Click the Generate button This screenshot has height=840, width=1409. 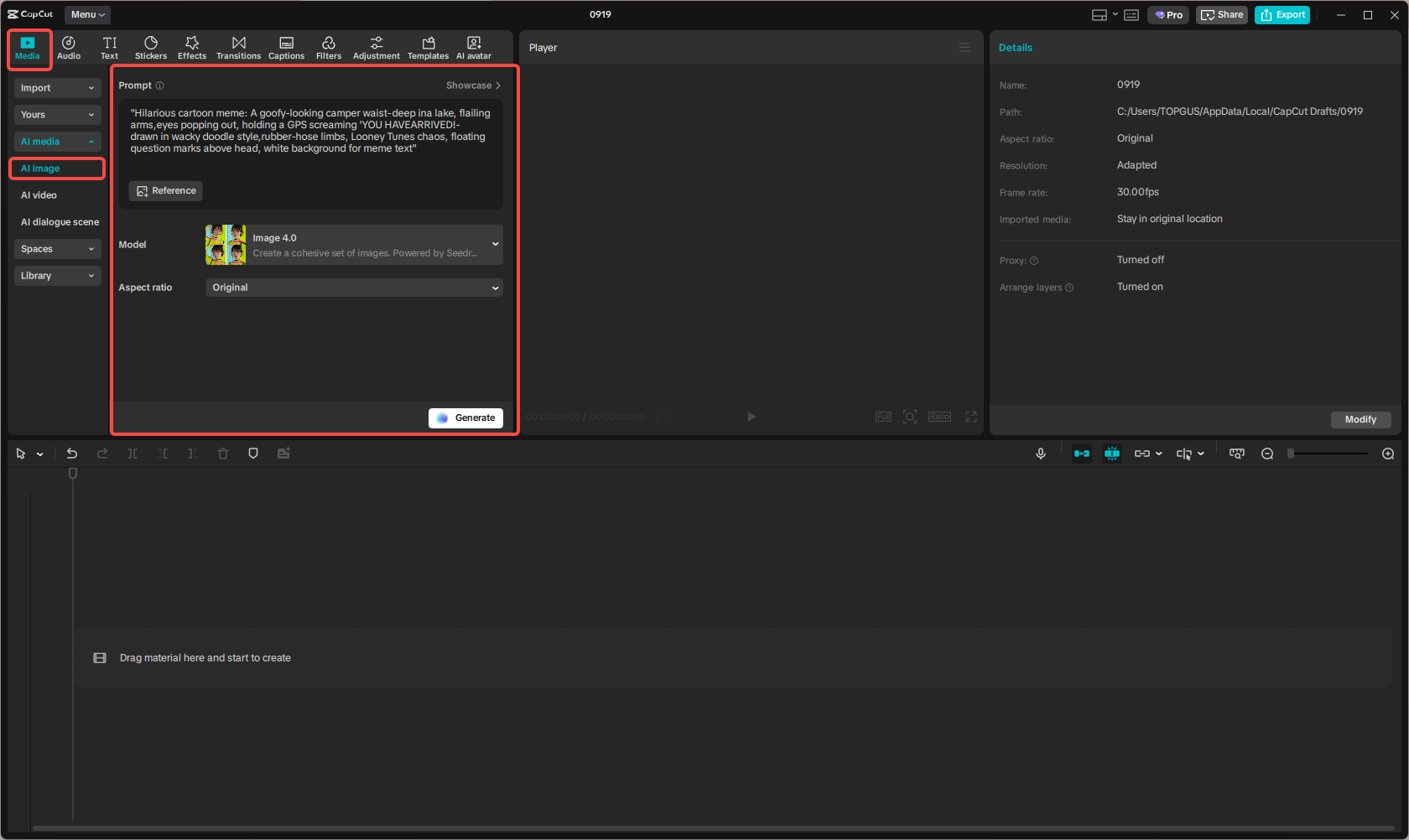click(465, 417)
